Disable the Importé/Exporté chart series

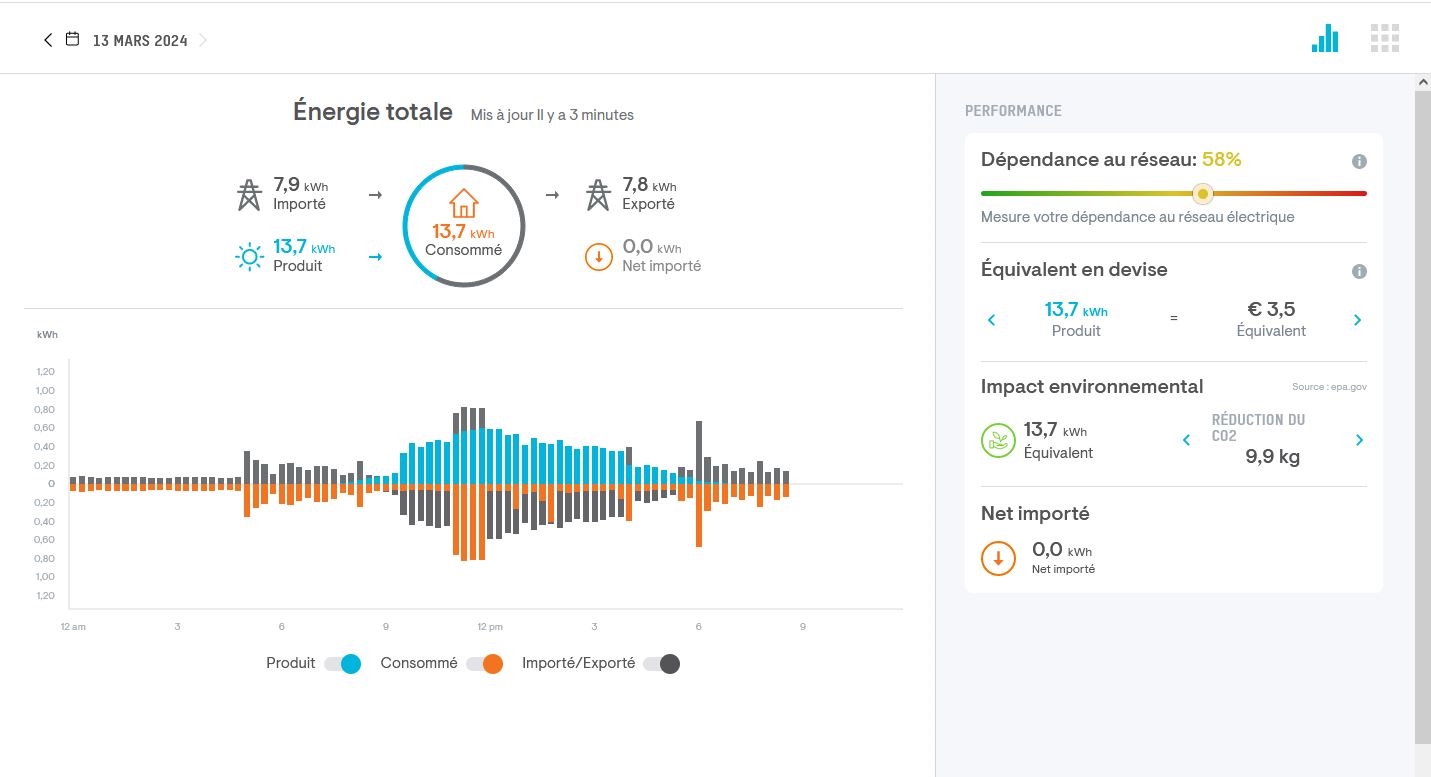pos(662,664)
